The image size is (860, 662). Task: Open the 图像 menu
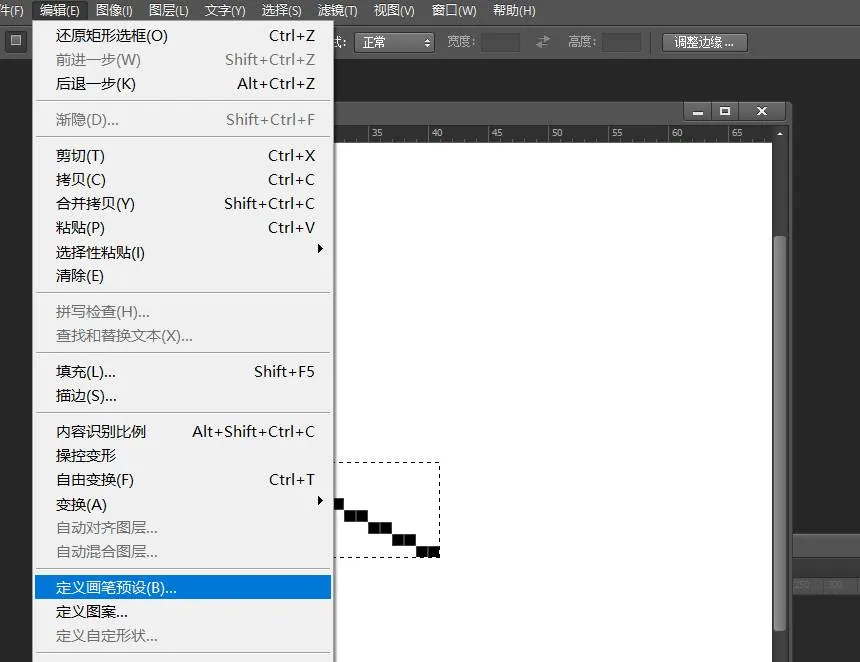(x=114, y=10)
